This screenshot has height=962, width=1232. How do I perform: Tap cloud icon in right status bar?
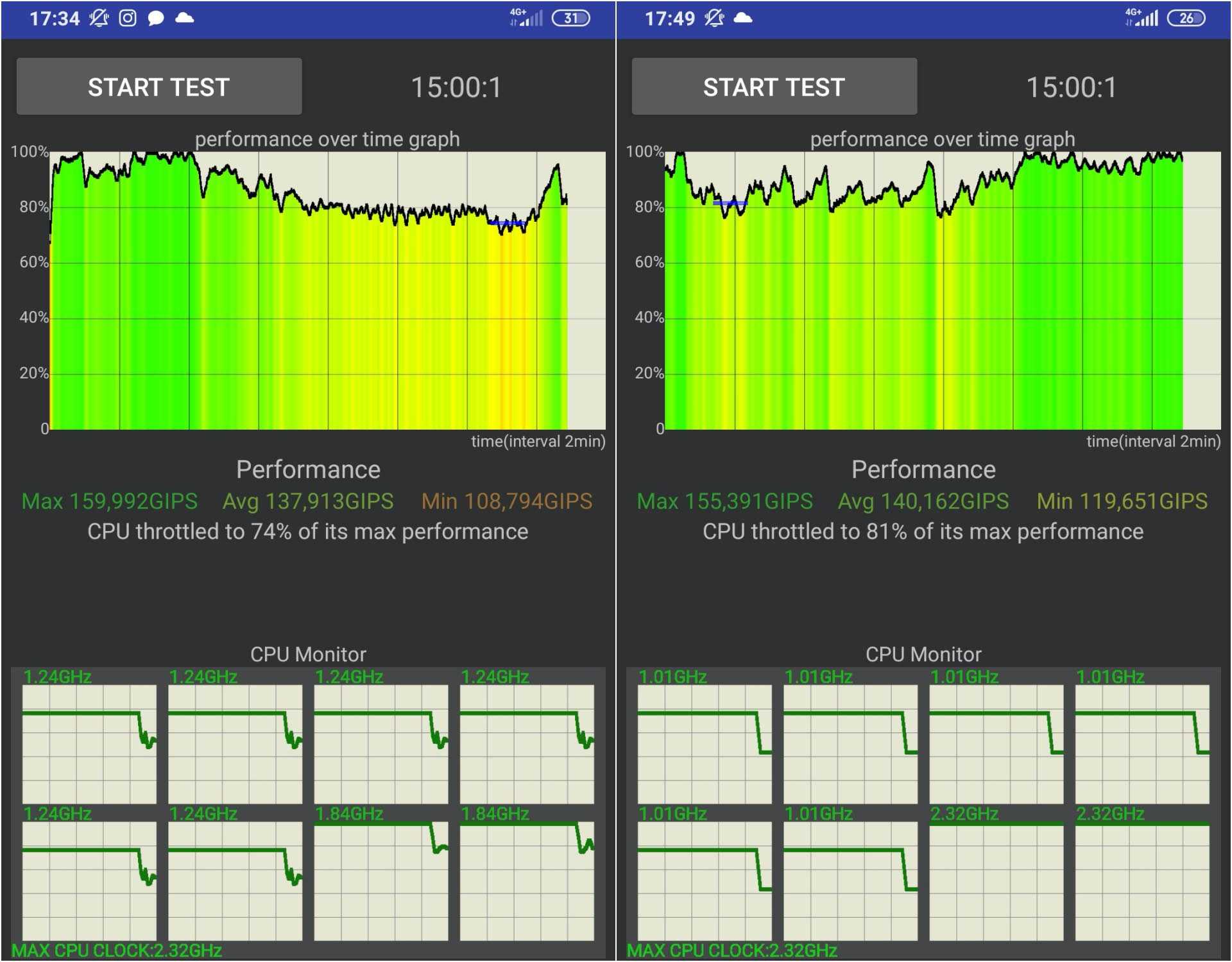point(742,18)
